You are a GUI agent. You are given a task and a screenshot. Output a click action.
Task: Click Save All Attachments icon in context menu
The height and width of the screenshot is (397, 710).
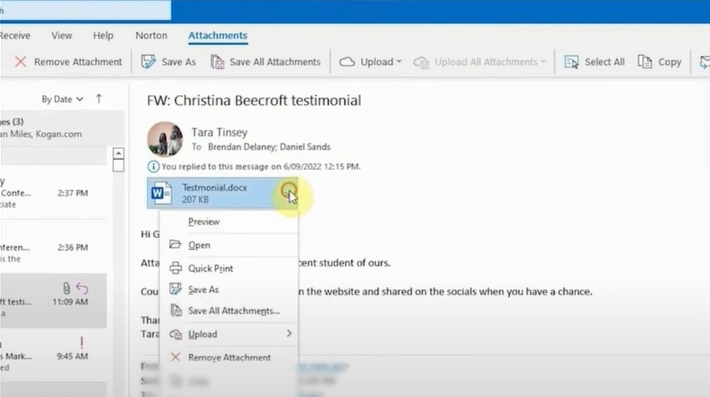[x=176, y=311]
